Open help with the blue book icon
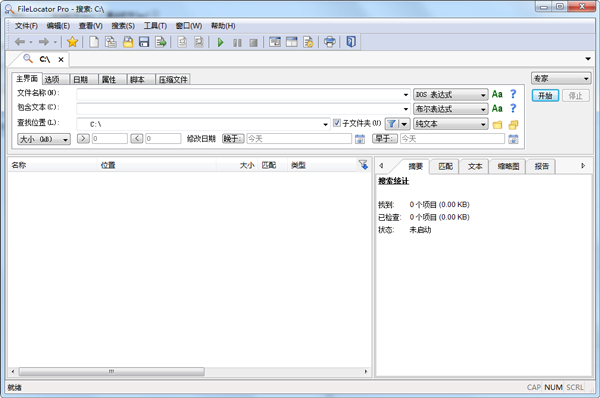The width and height of the screenshot is (600, 398). 351,41
